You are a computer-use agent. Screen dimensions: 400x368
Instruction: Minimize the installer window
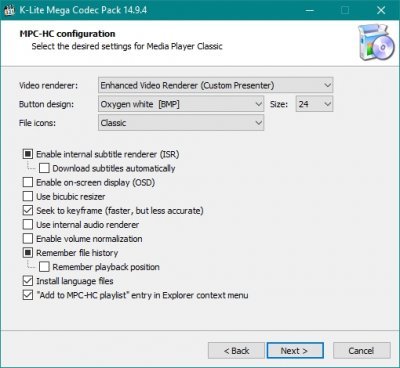click(x=309, y=10)
